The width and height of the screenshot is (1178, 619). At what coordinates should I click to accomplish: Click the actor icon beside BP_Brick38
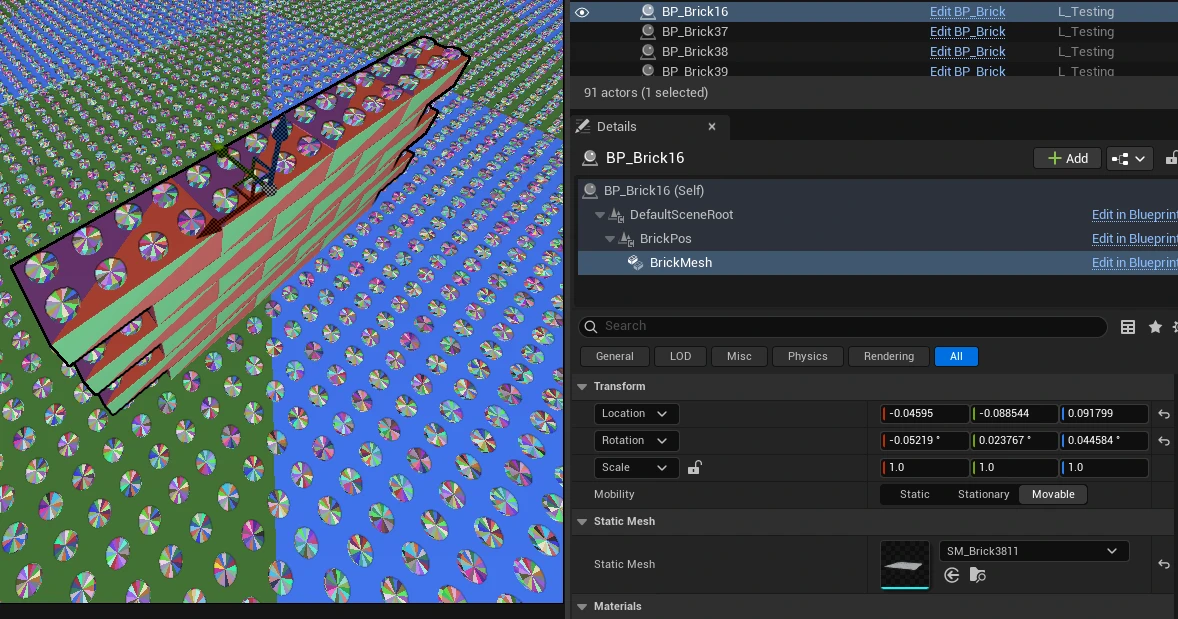pyautogui.click(x=647, y=52)
